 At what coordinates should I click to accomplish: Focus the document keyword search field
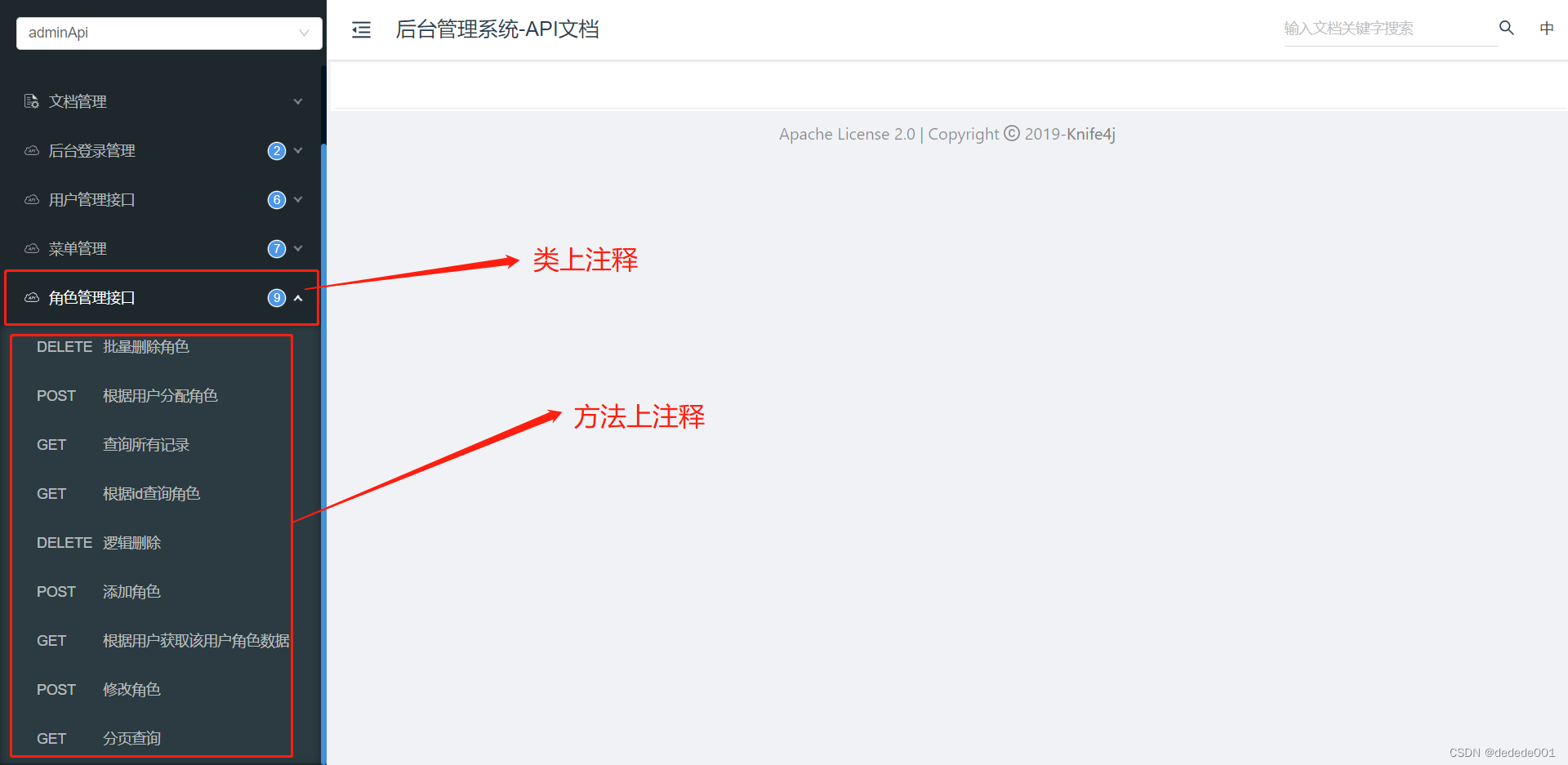1390,29
